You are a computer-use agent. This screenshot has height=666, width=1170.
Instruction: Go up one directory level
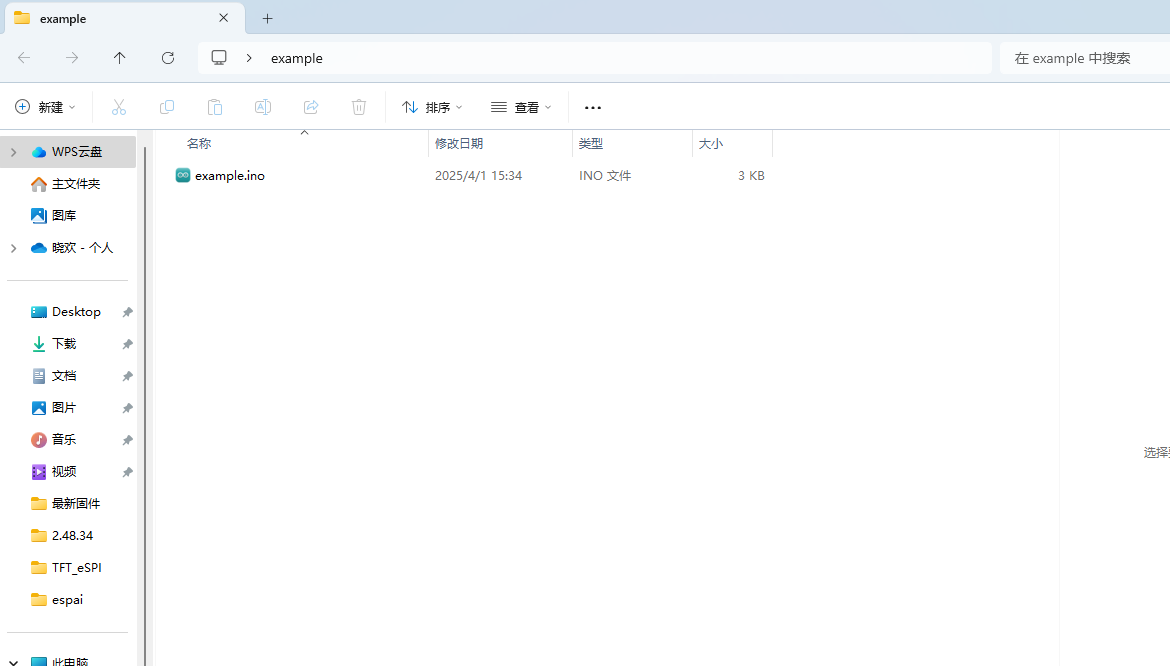pyautogui.click(x=120, y=58)
